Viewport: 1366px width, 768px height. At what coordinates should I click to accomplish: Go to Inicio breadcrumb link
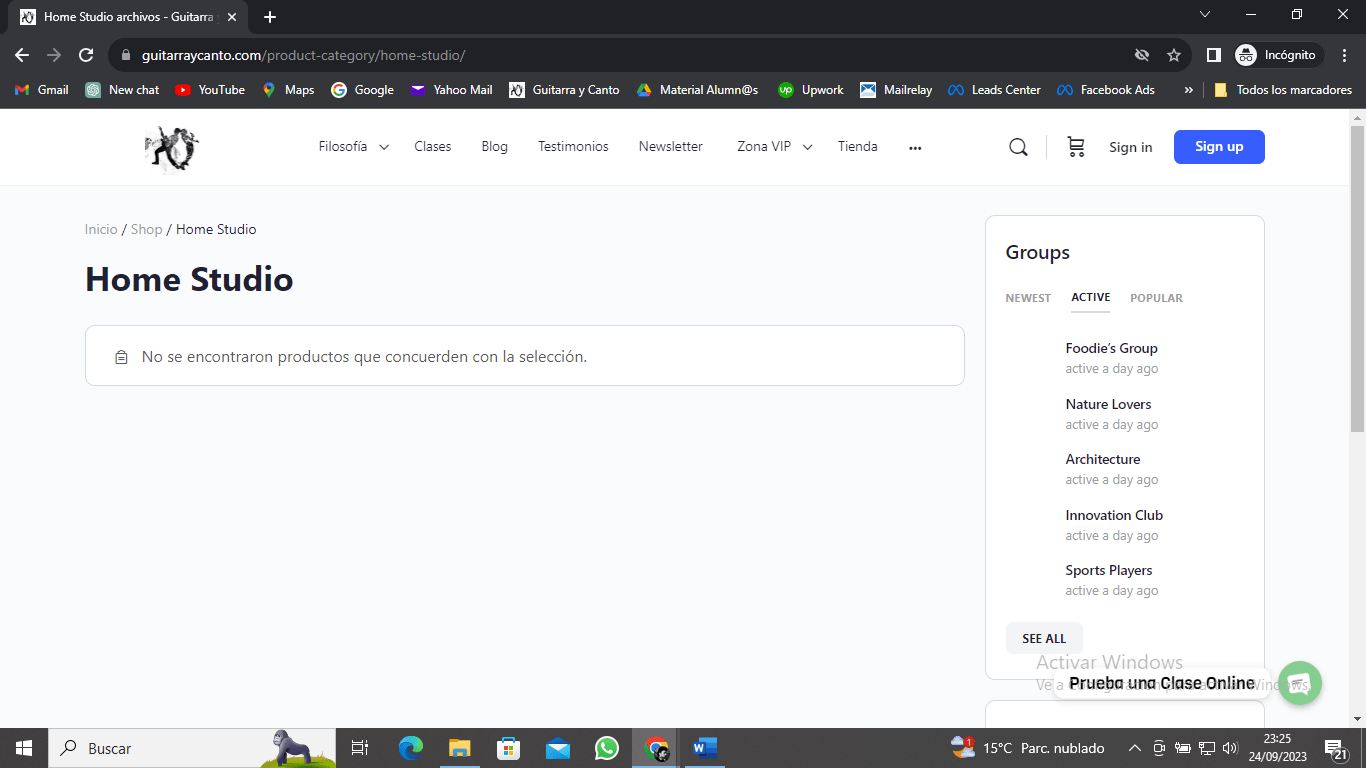[x=101, y=229]
